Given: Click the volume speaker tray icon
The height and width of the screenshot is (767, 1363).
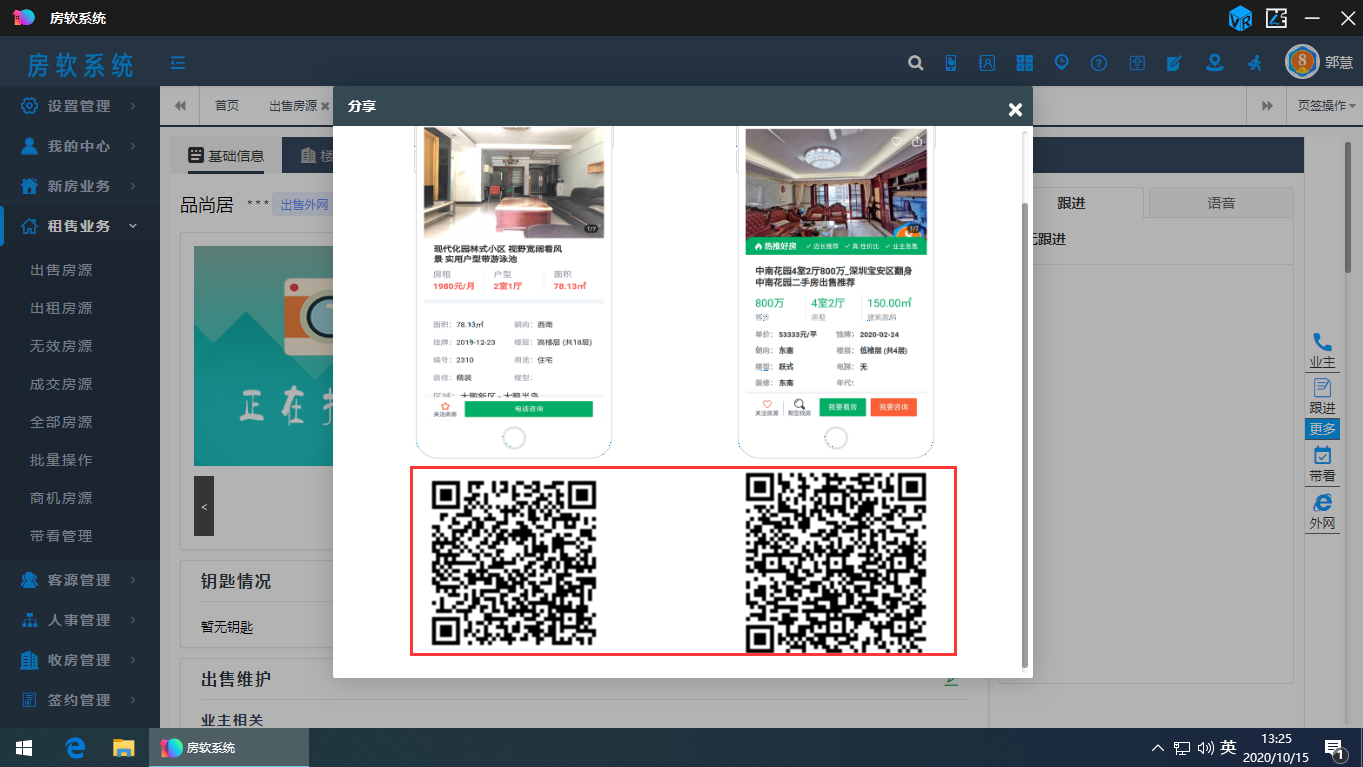Looking at the screenshot, I should point(1205,747).
